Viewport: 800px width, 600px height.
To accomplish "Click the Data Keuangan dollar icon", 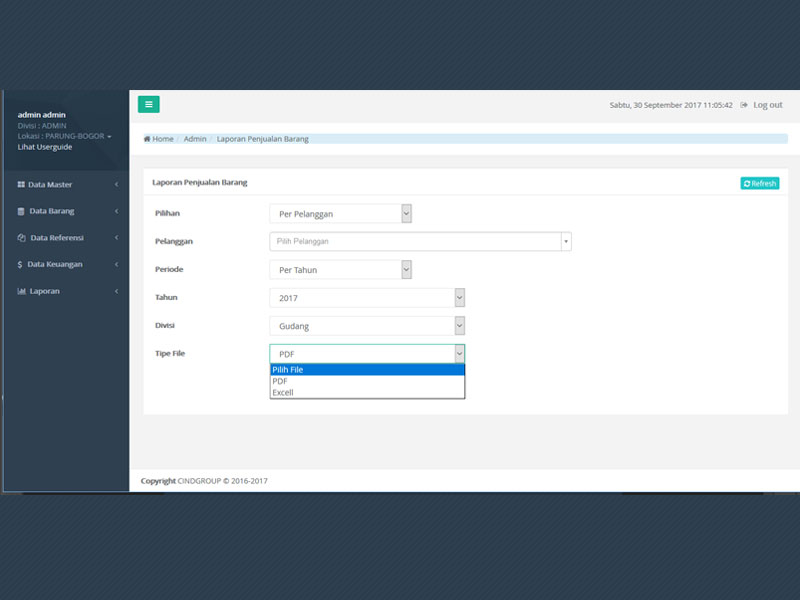I will coord(20,264).
